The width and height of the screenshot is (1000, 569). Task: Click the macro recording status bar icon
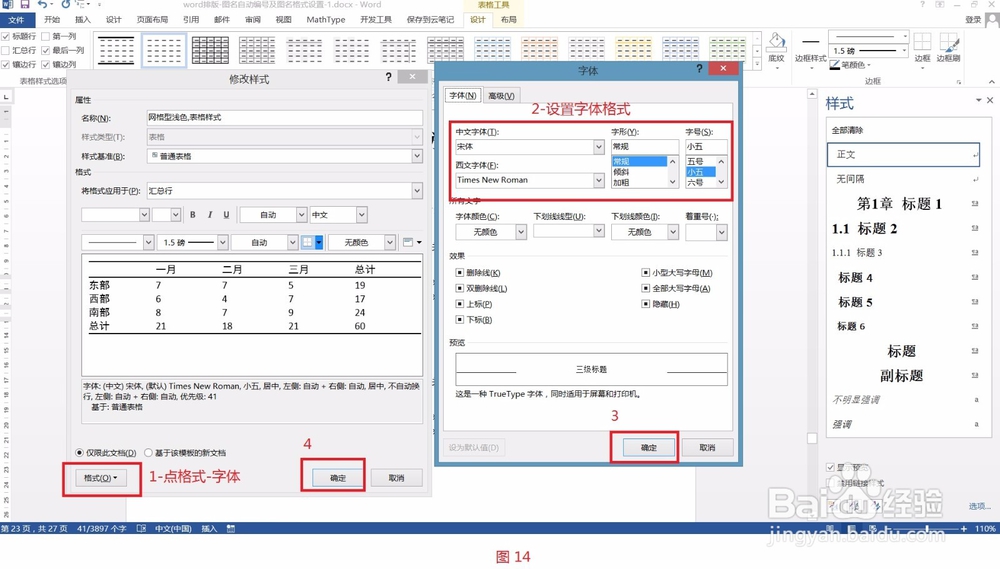click(231, 528)
